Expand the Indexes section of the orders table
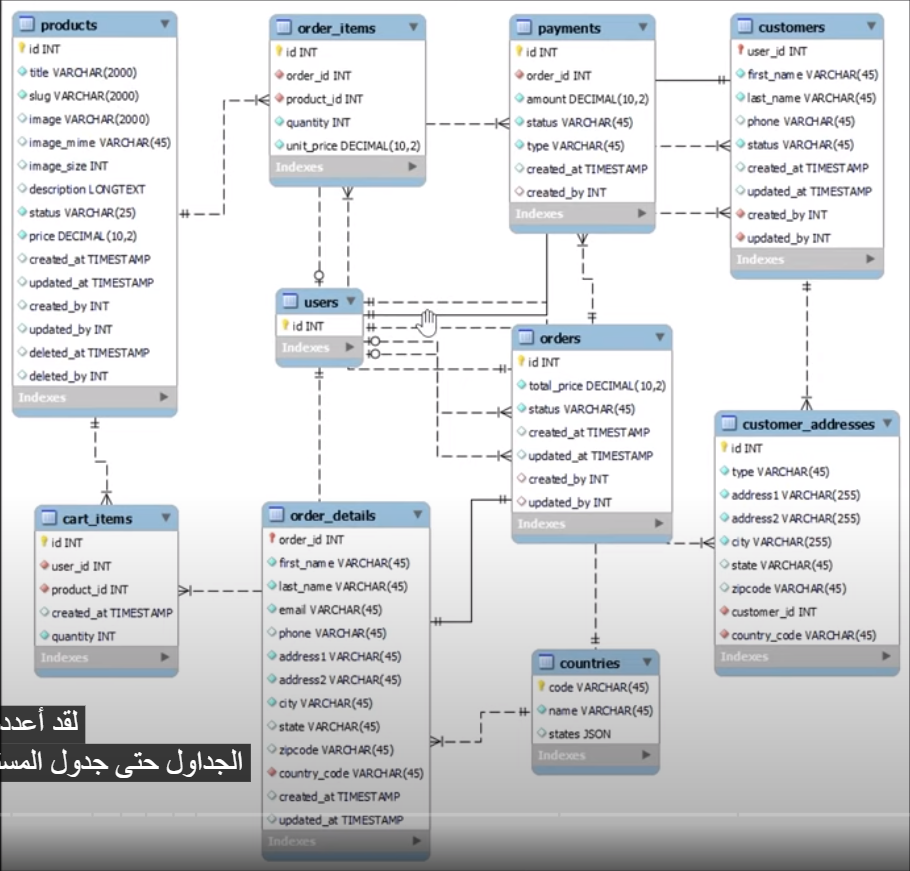The image size is (910, 871). pos(657,524)
